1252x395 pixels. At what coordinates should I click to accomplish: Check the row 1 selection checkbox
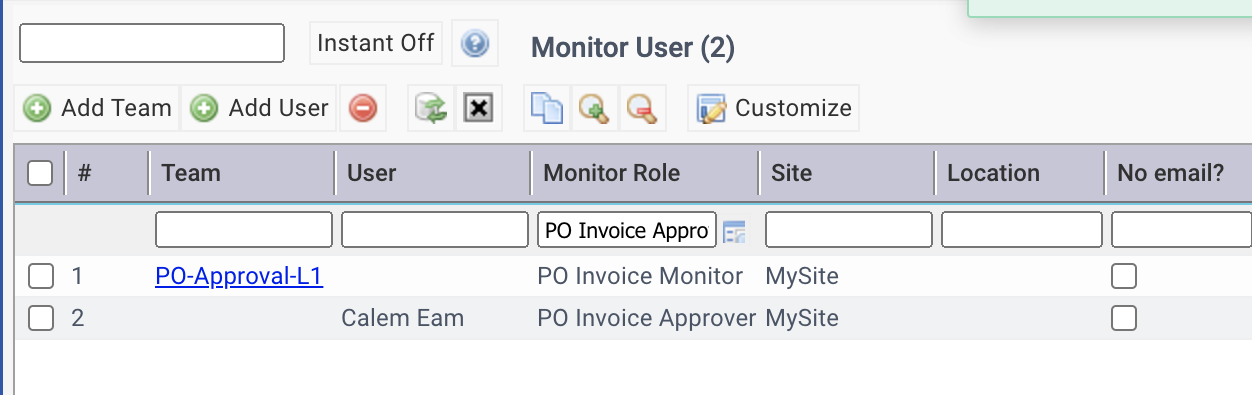40,276
